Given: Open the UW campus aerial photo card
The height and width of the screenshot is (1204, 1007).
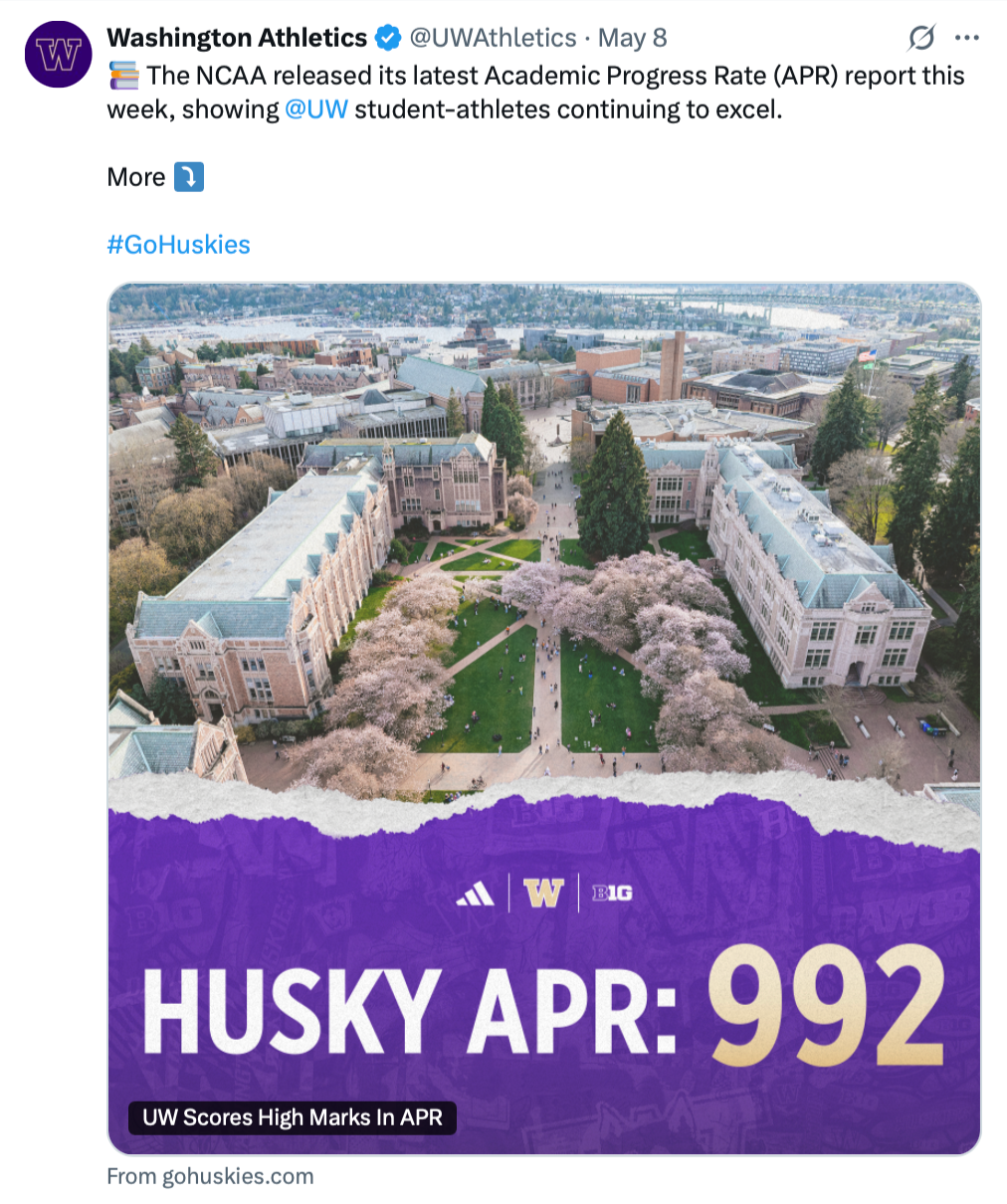Looking at the screenshot, I should click(544, 718).
